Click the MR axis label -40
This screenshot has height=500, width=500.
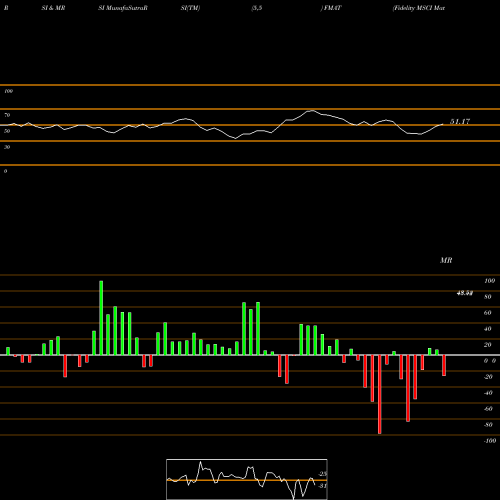point(488,393)
